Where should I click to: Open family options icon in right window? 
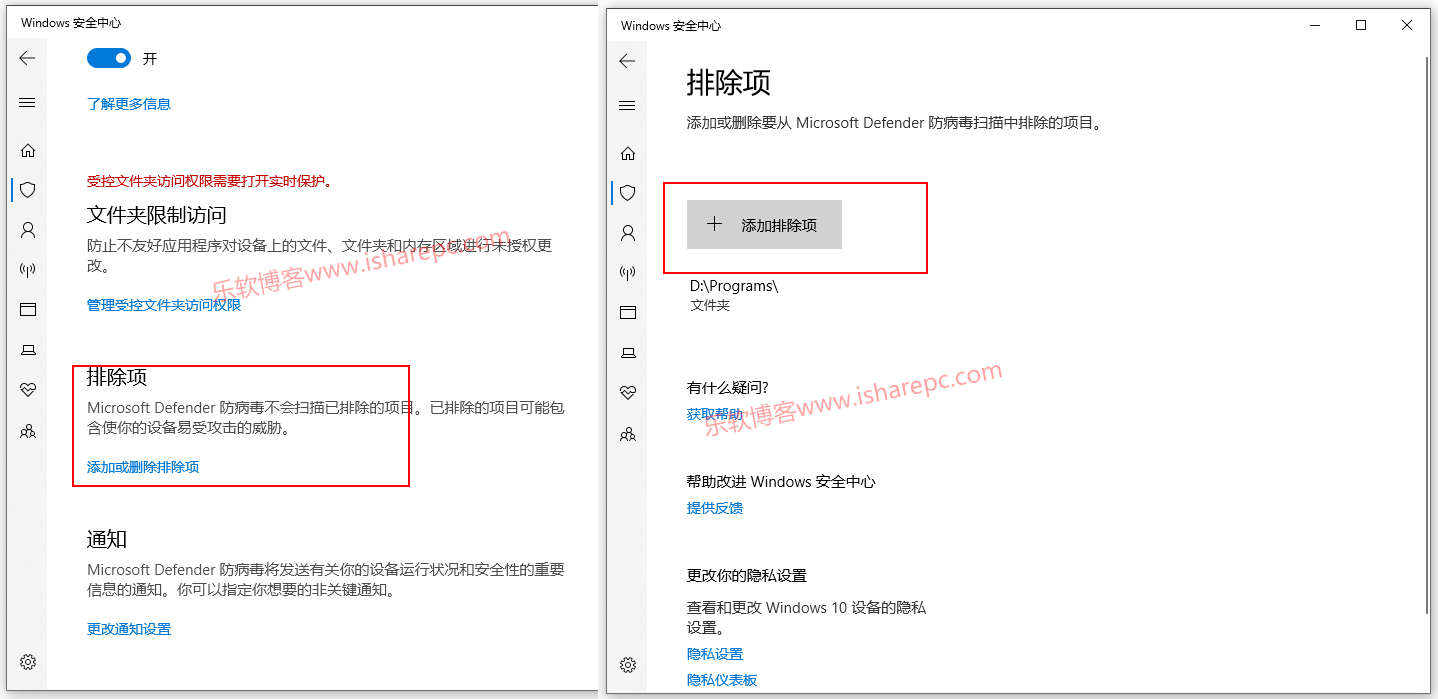628,435
